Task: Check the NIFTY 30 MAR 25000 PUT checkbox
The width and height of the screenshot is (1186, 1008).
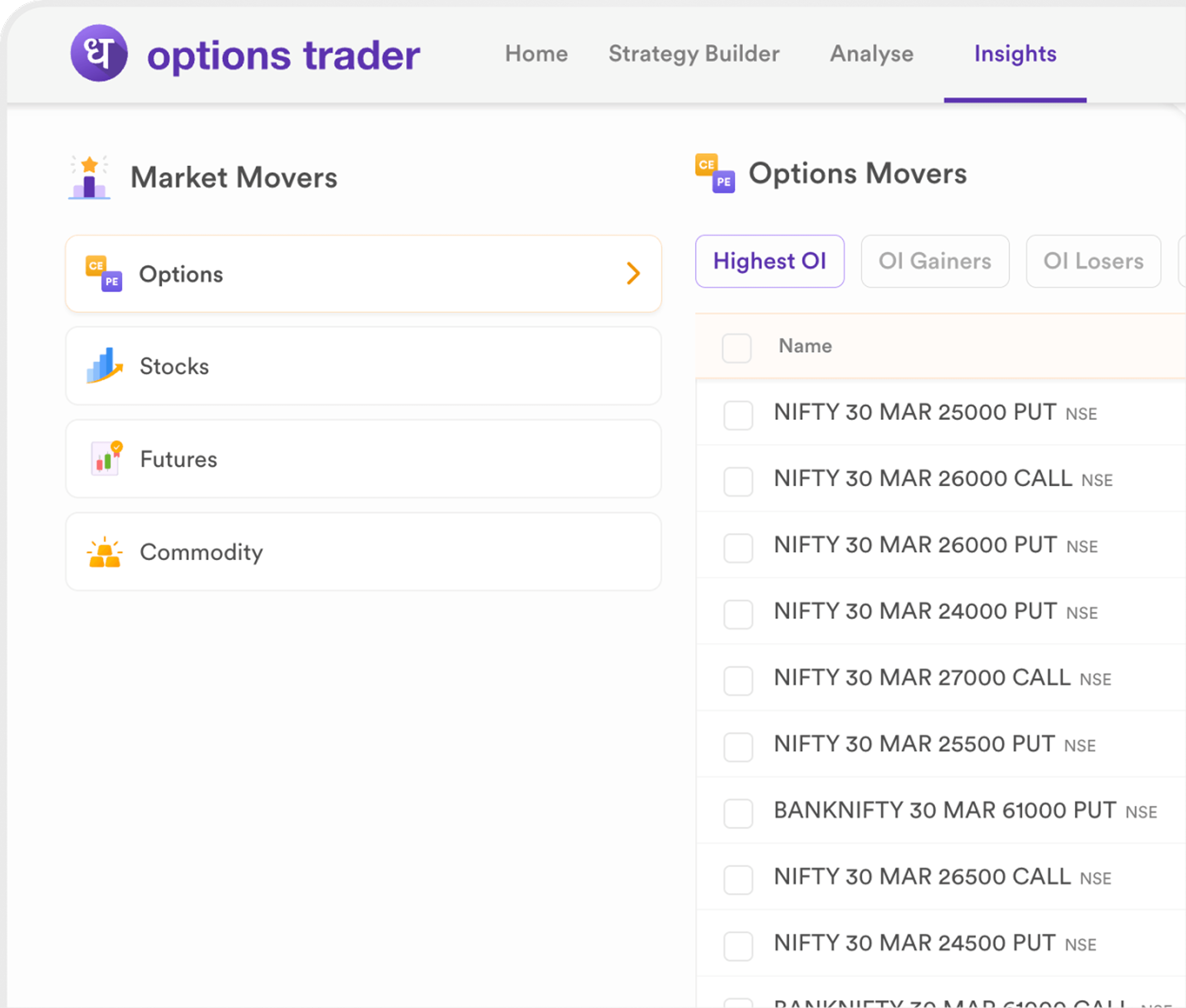Action: [738, 414]
